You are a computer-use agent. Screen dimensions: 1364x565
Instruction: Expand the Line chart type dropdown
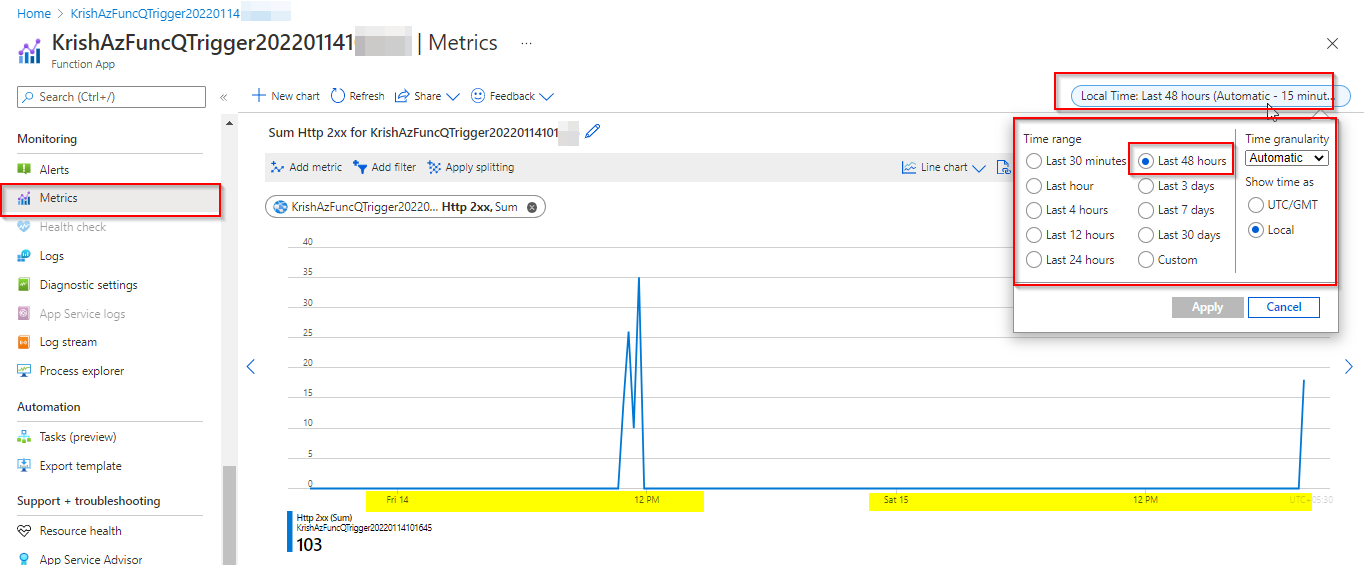tap(943, 167)
